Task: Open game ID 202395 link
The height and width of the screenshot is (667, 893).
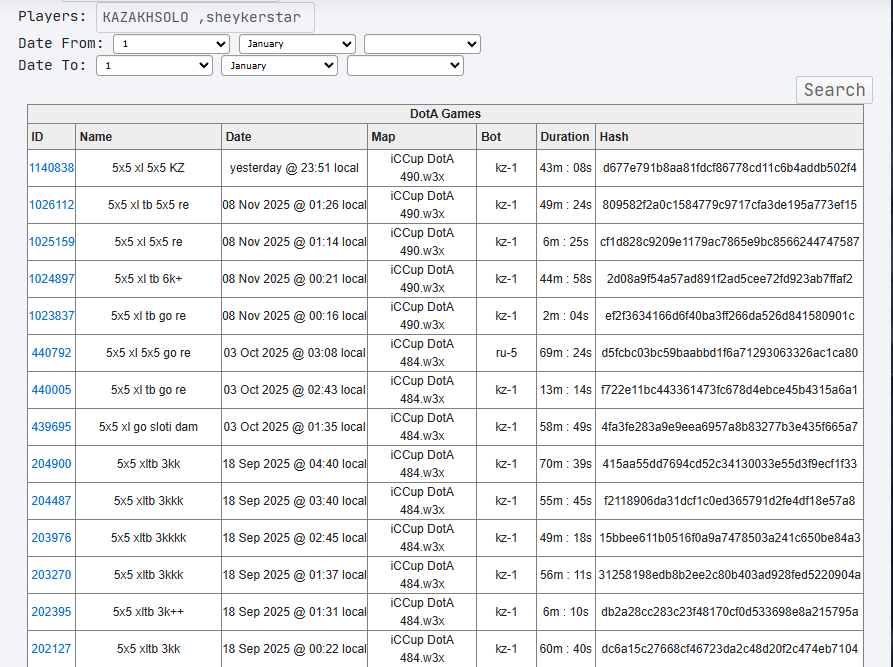Action: pos(51,612)
